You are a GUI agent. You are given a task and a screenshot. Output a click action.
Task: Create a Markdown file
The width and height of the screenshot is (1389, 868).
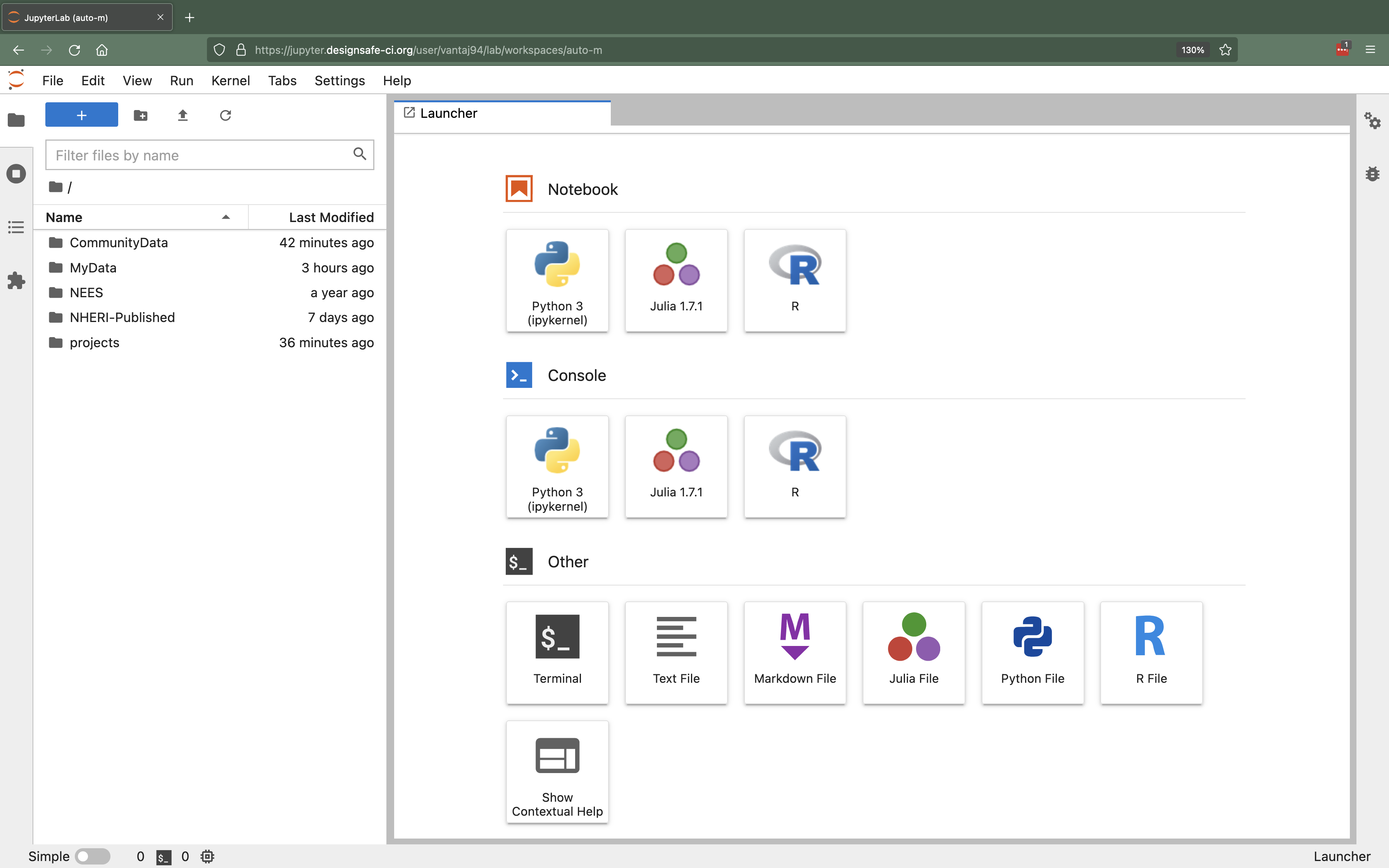point(794,653)
